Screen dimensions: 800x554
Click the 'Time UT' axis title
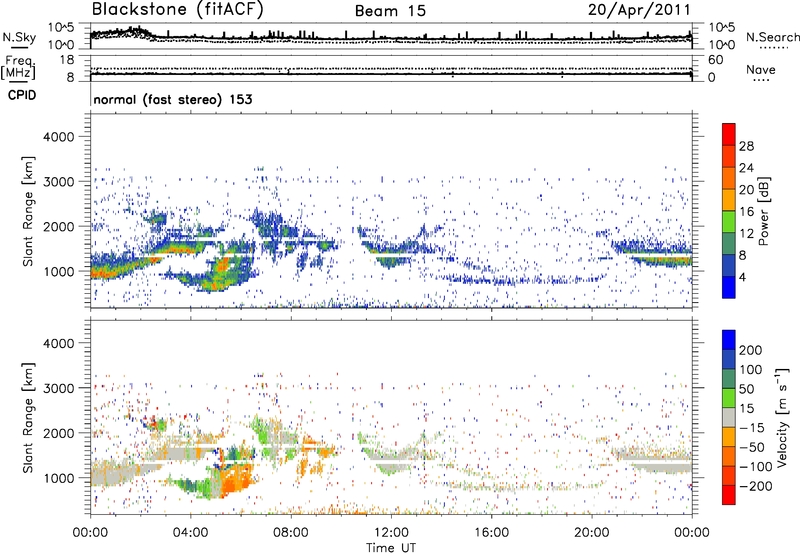pos(391,548)
